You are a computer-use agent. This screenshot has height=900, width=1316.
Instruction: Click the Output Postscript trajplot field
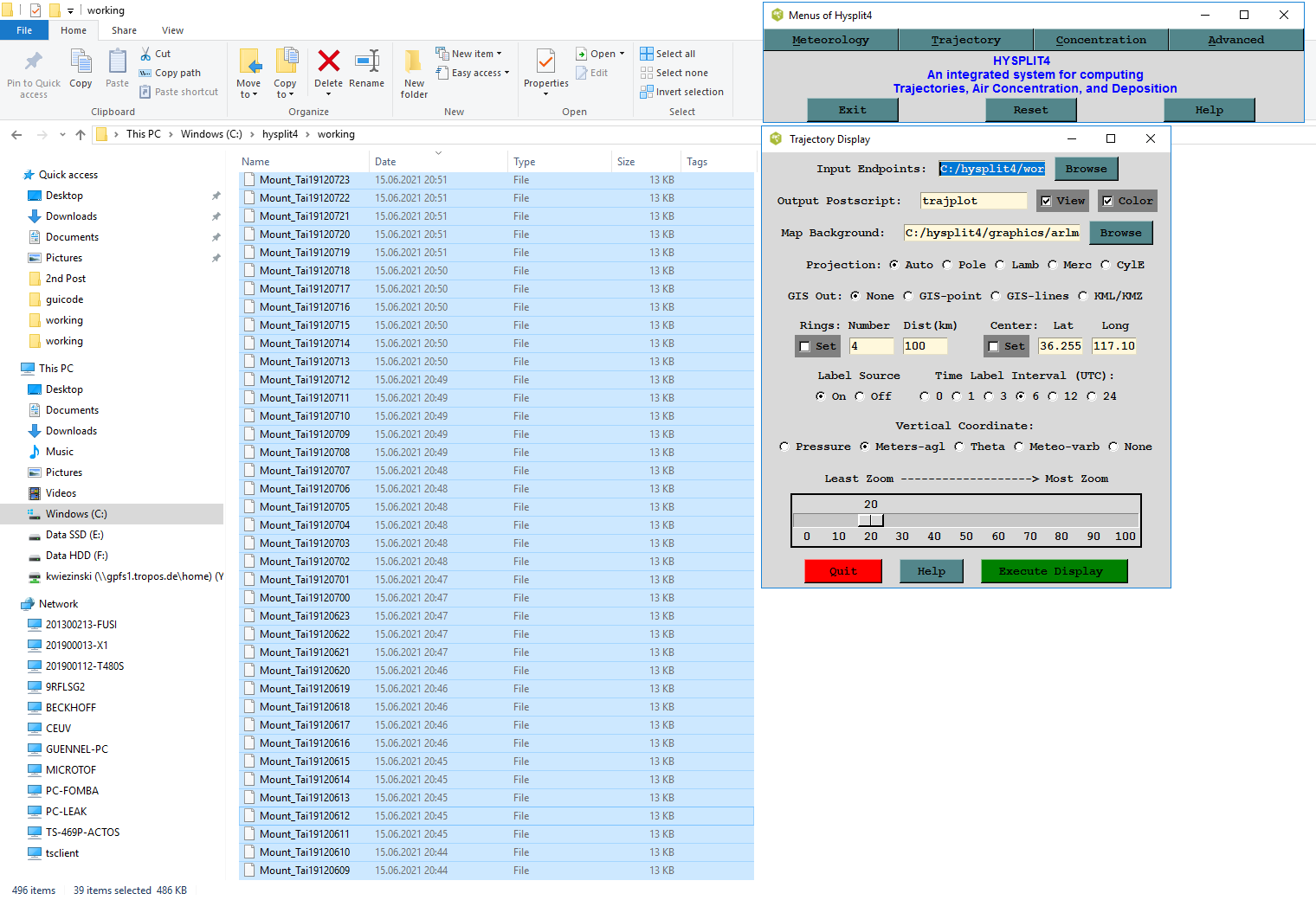[x=974, y=201]
